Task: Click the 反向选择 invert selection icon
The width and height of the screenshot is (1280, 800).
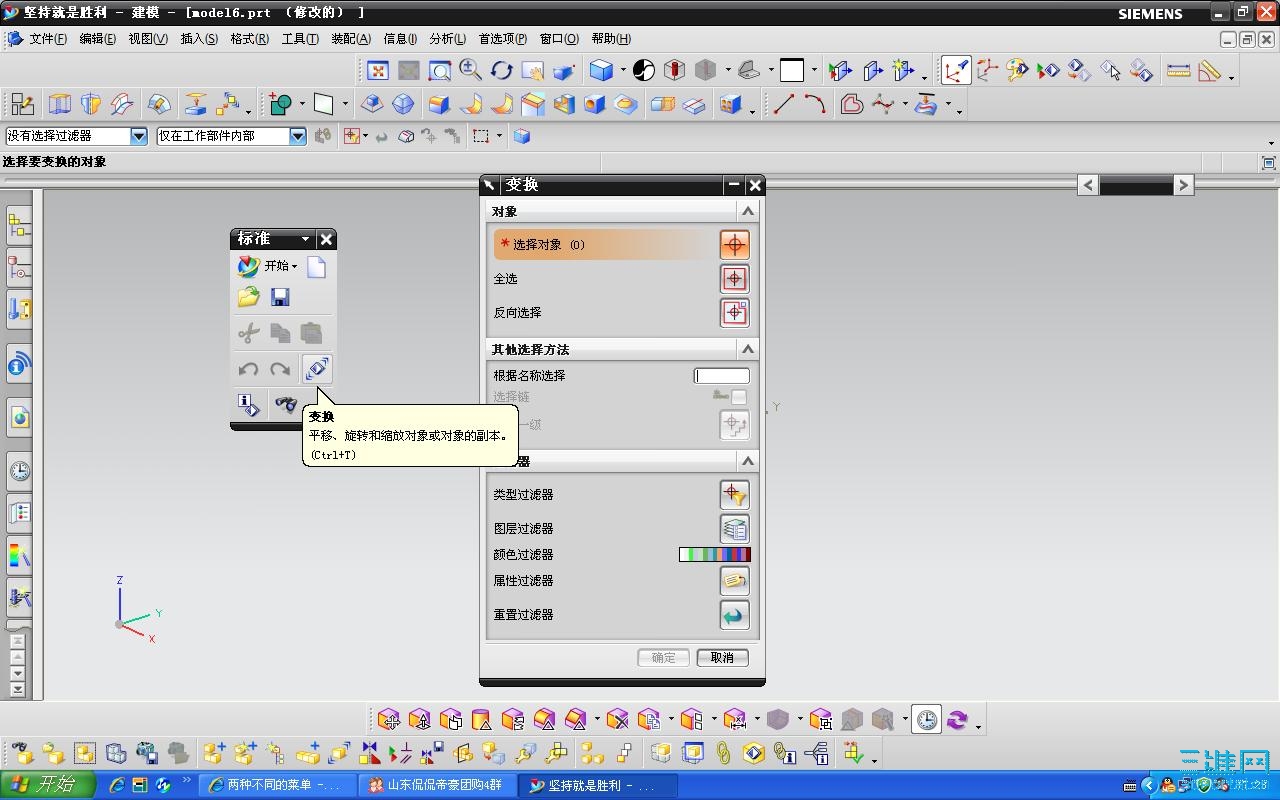Action: pos(735,313)
